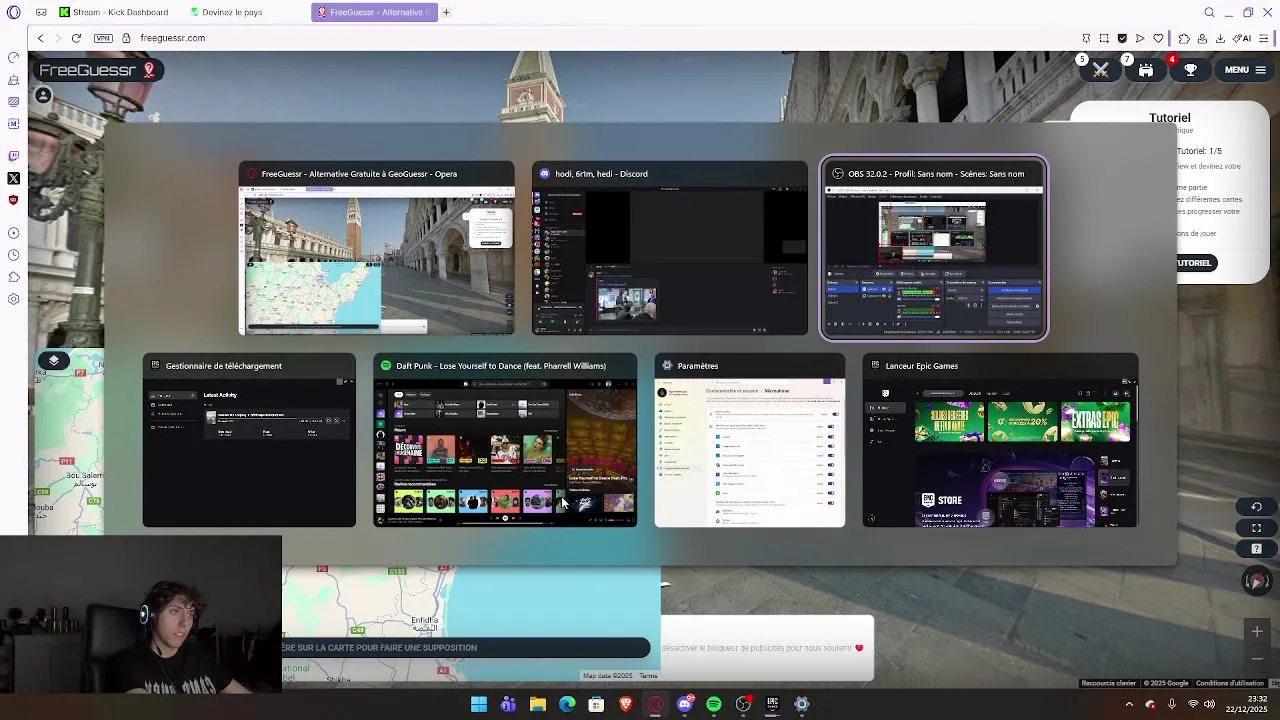Reload the page with the refresh icon
Screen dimensions: 1280x720
pyautogui.click(x=76, y=38)
